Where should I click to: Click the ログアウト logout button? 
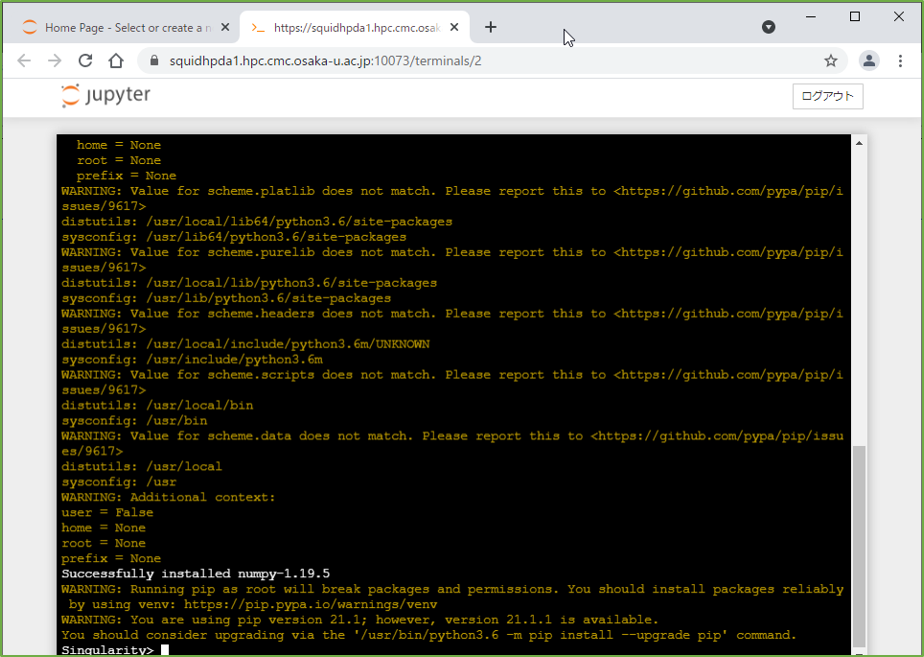(x=827, y=96)
